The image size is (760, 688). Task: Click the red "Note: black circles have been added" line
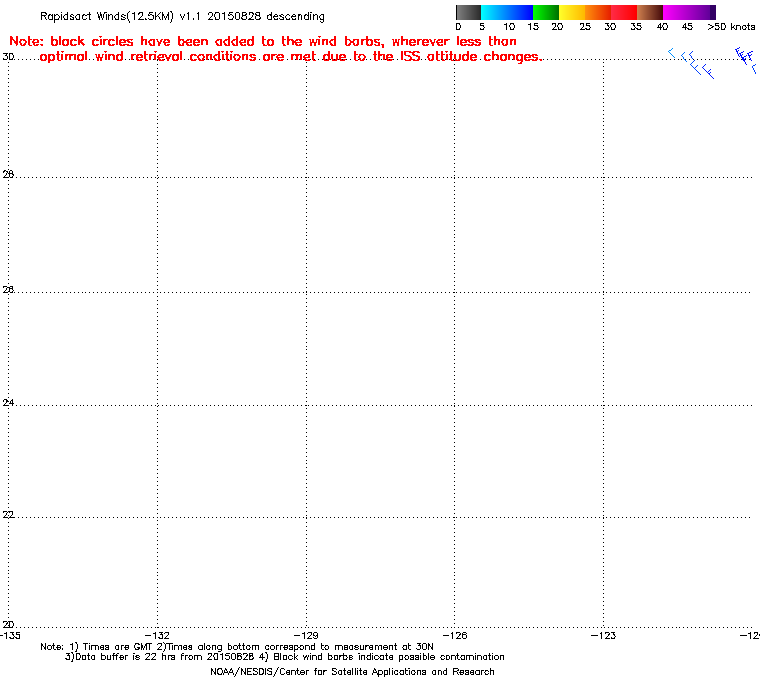tap(263, 41)
